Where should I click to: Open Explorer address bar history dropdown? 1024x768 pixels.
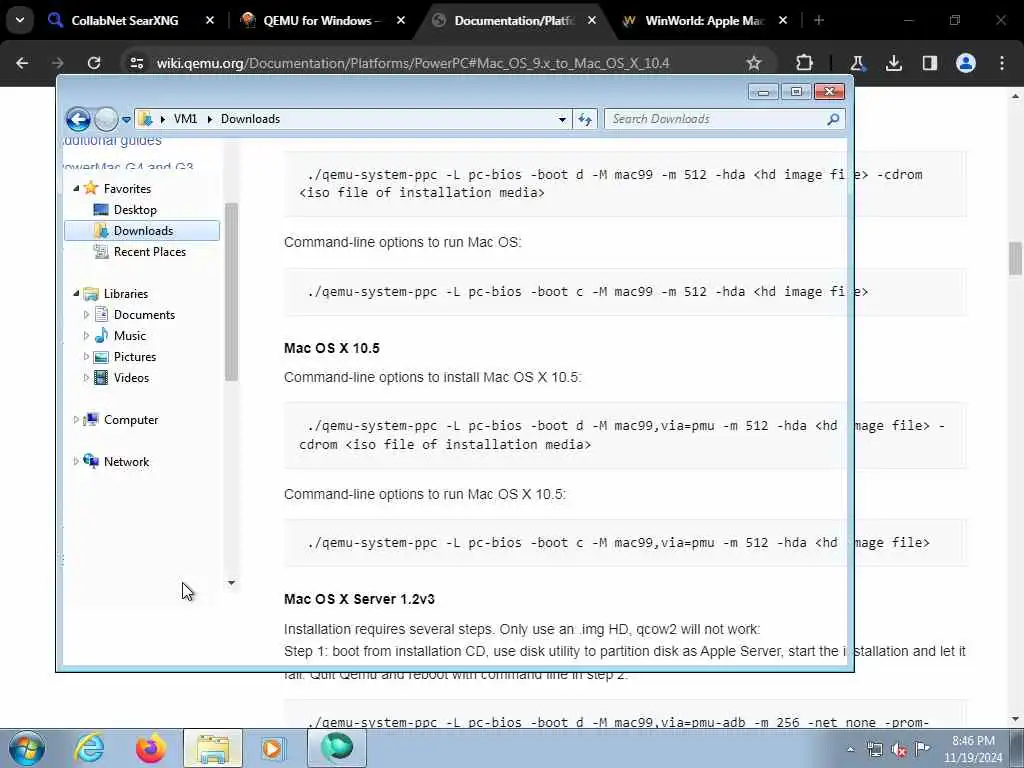point(562,120)
